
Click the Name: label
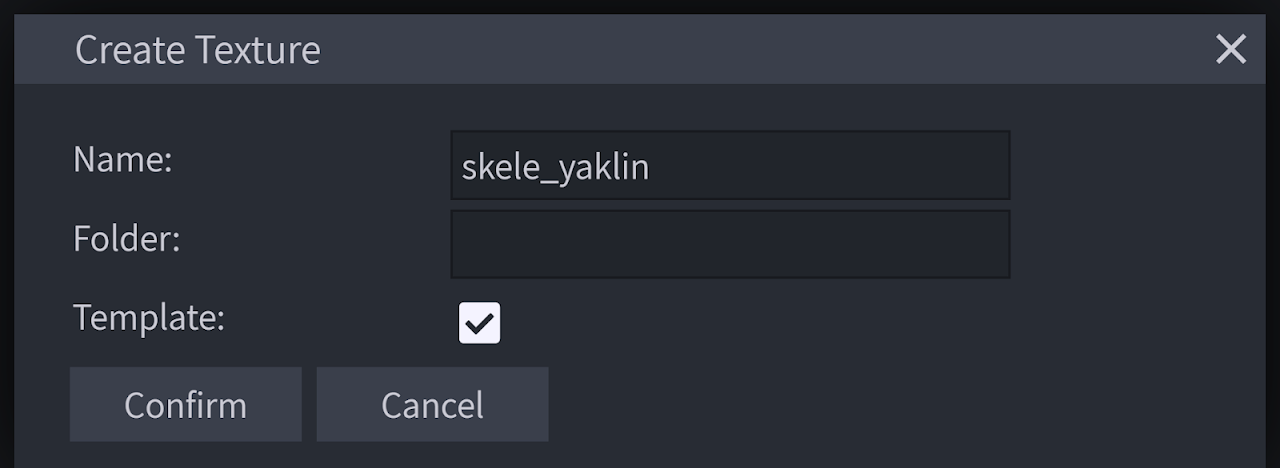click(123, 160)
